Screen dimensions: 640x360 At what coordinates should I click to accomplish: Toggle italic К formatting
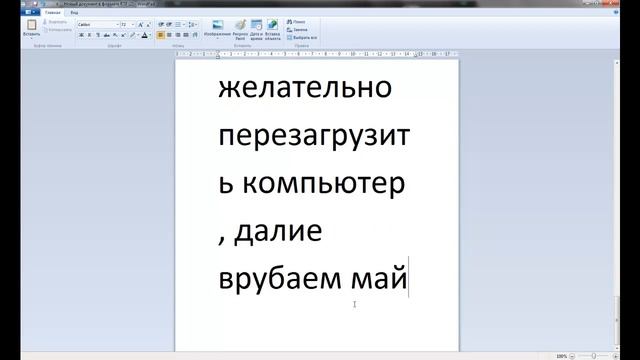[89, 35]
